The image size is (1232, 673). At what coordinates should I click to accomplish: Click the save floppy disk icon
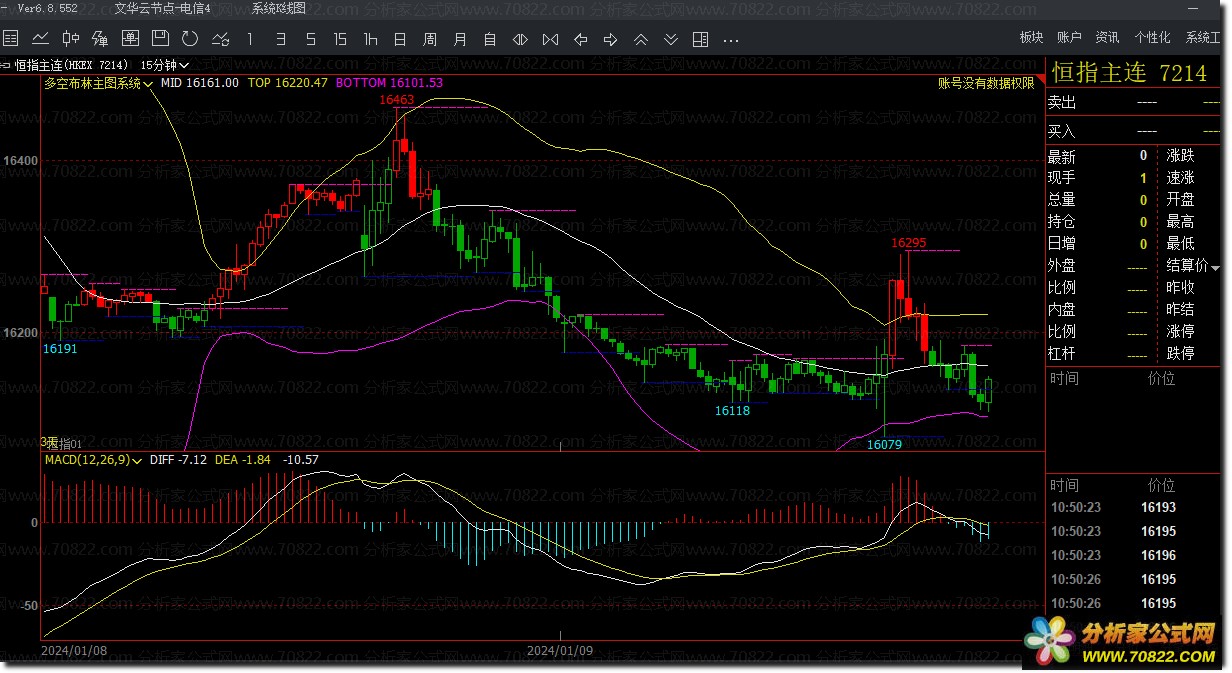pos(160,39)
